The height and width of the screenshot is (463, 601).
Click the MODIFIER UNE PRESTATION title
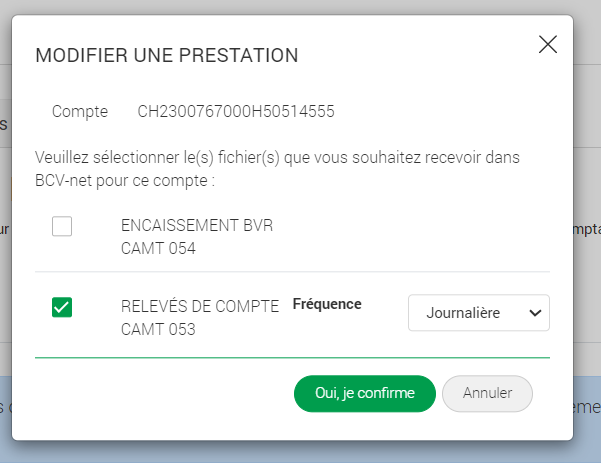tap(167, 56)
